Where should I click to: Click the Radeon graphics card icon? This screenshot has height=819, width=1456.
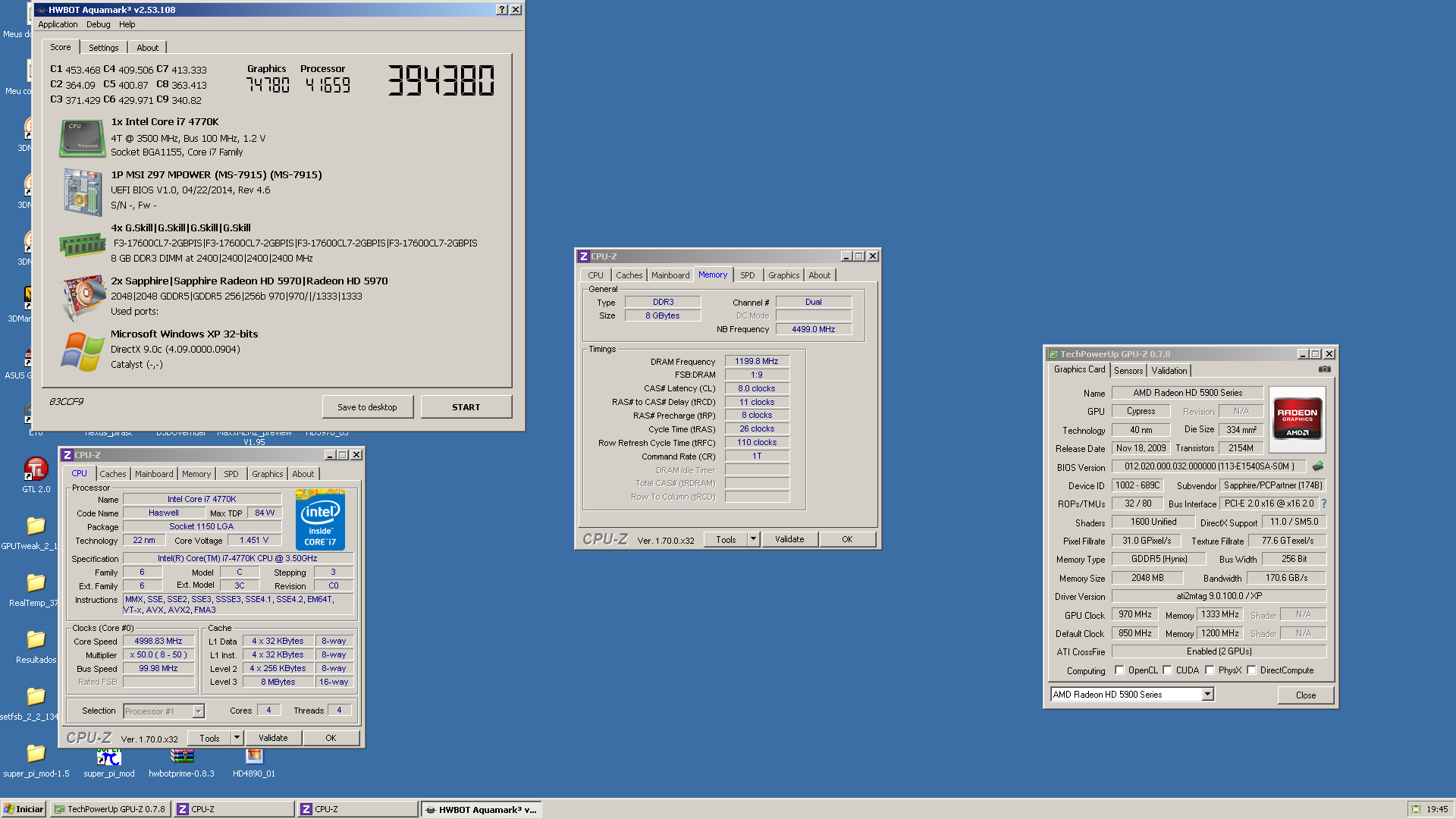coord(82,298)
